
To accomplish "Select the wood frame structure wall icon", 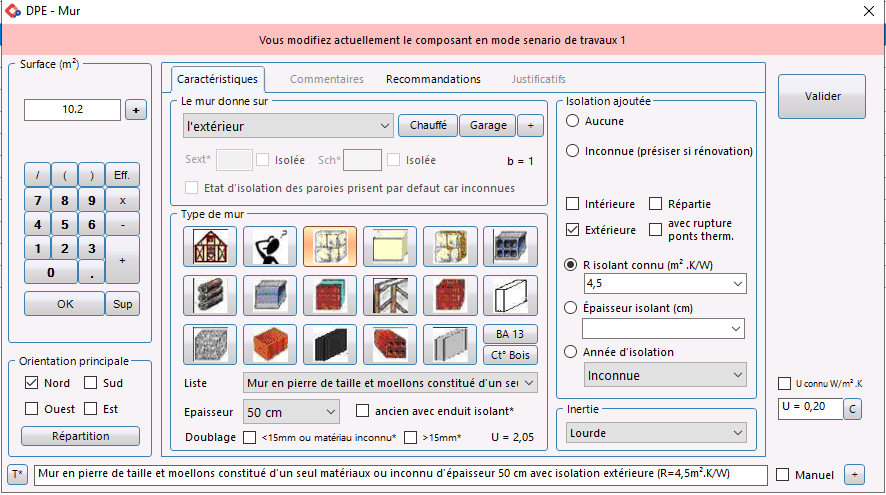I will point(390,296).
